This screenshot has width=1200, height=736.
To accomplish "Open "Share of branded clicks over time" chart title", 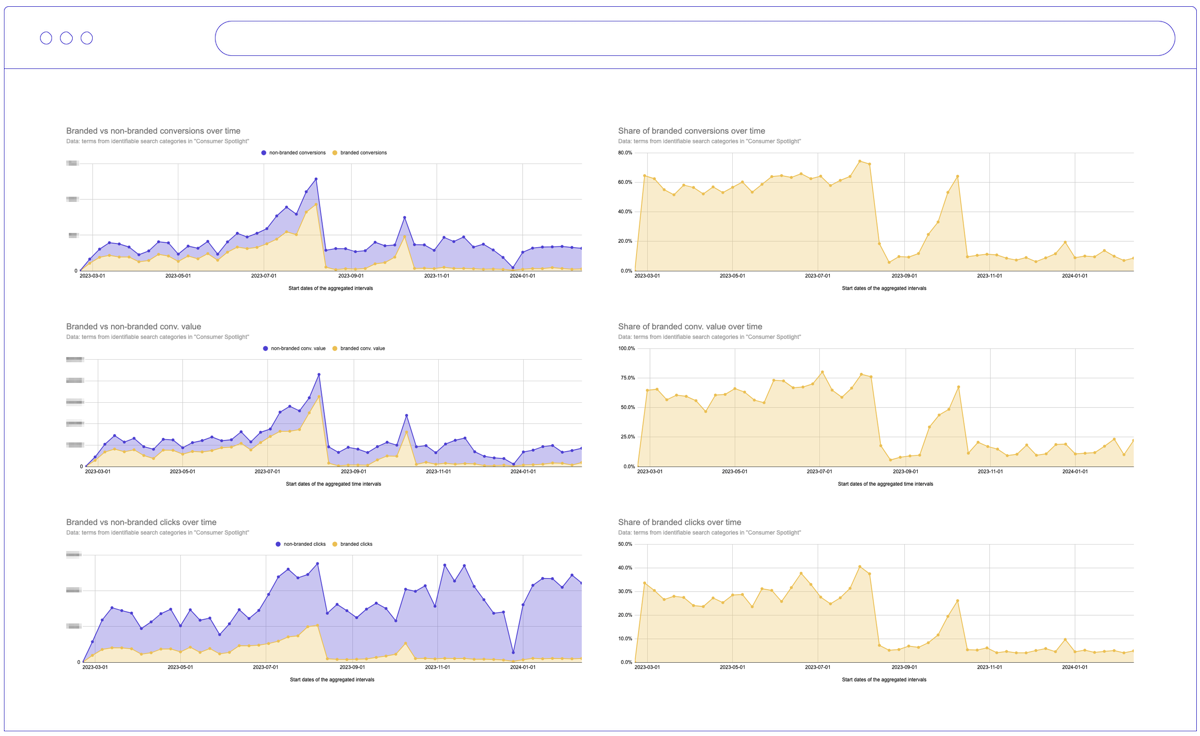I will [679, 522].
